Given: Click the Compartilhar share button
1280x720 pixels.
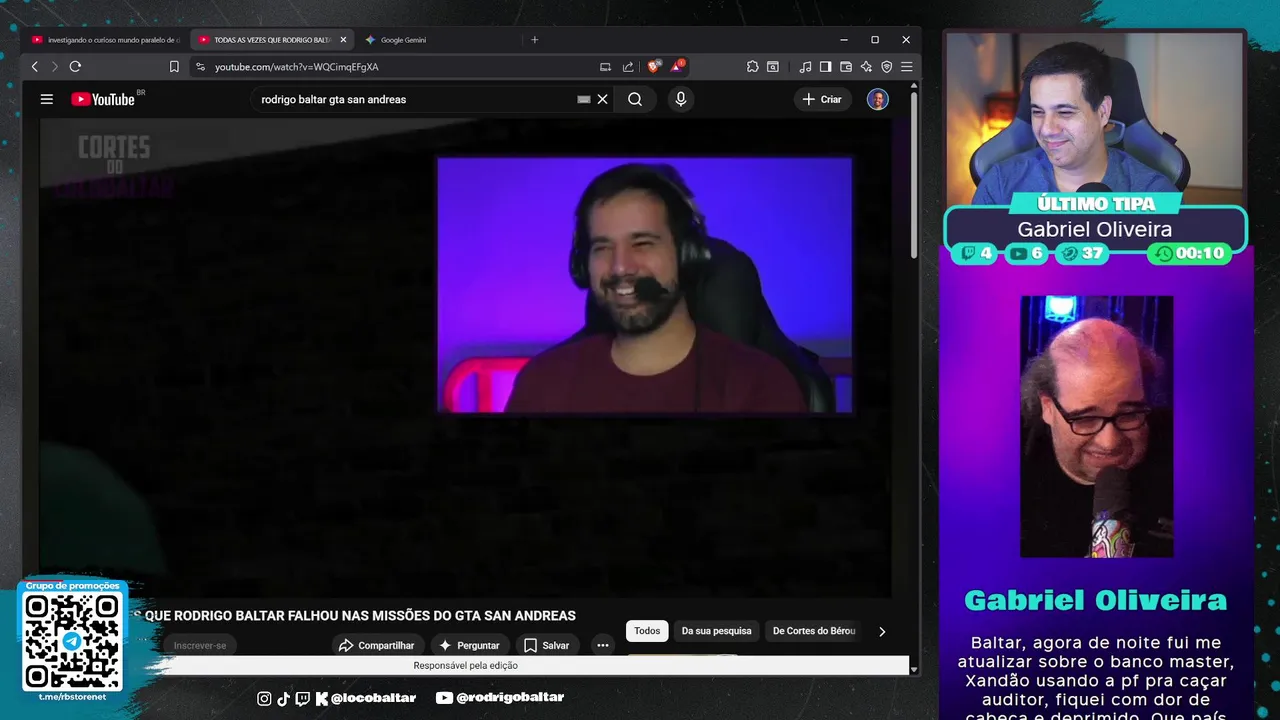Looking at the screenshot, I should coord(376,645).
